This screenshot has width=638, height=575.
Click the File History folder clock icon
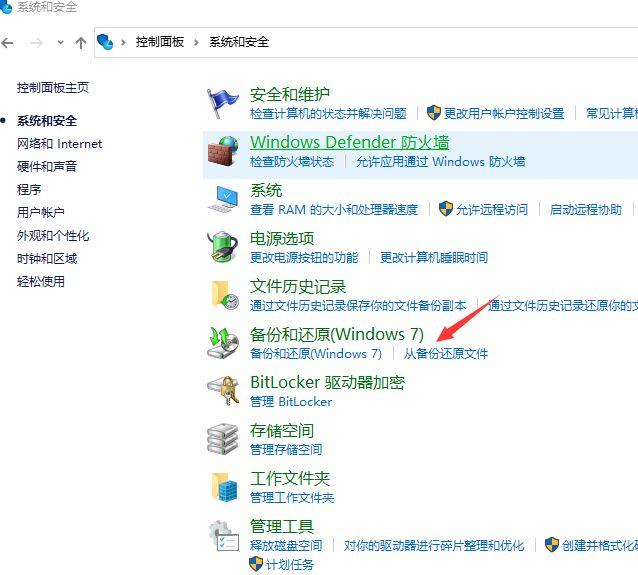(225, 295)
